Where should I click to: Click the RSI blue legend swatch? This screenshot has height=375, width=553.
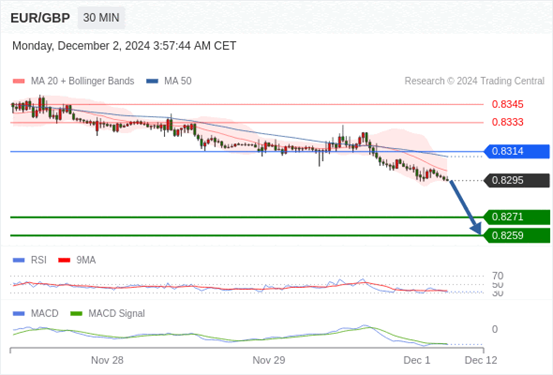[x=19, y=260]
